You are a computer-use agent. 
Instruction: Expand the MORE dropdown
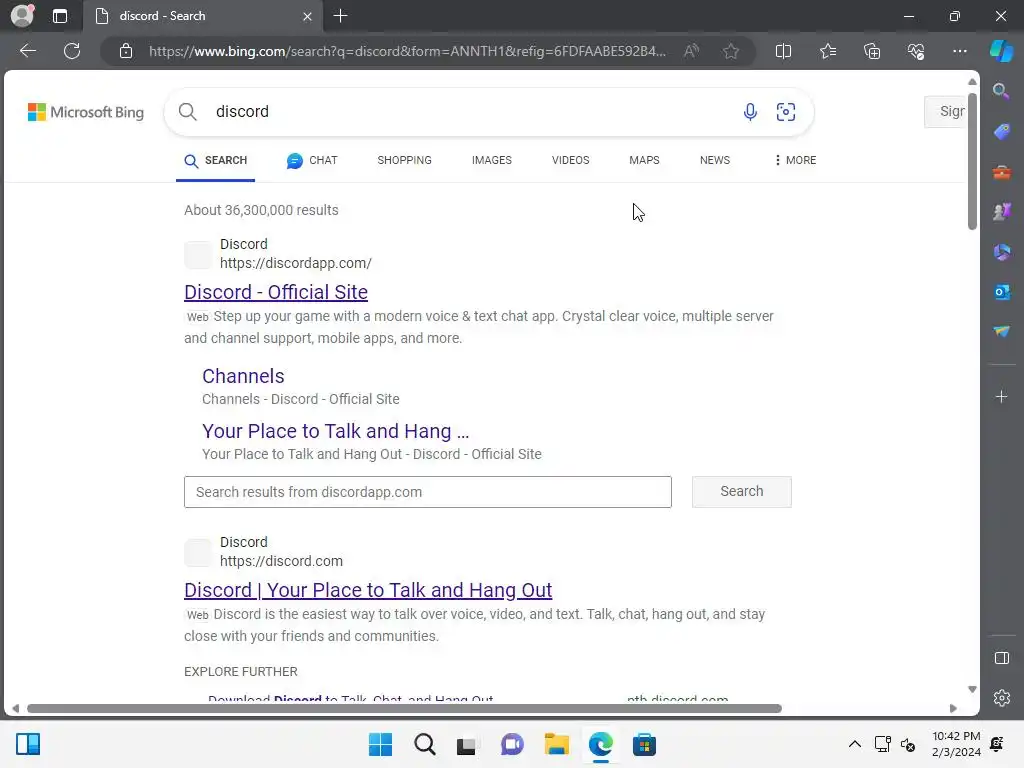tap(795, 161)
